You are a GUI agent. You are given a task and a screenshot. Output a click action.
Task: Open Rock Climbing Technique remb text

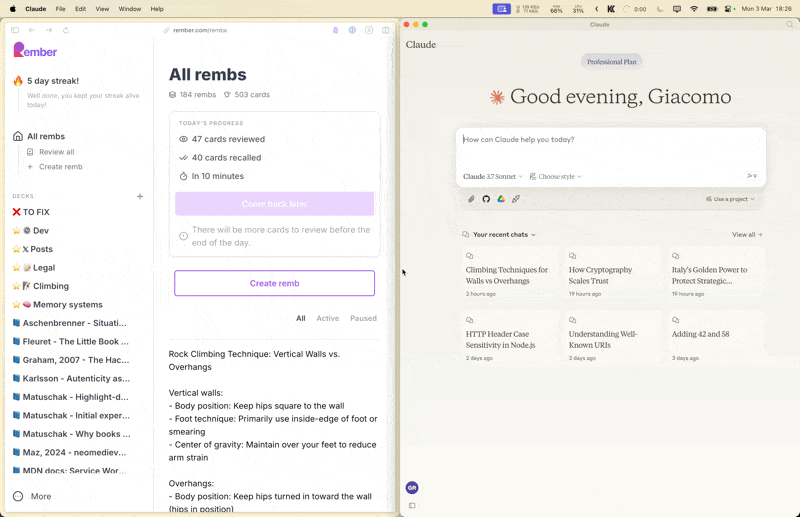click(x=254, y=360)
